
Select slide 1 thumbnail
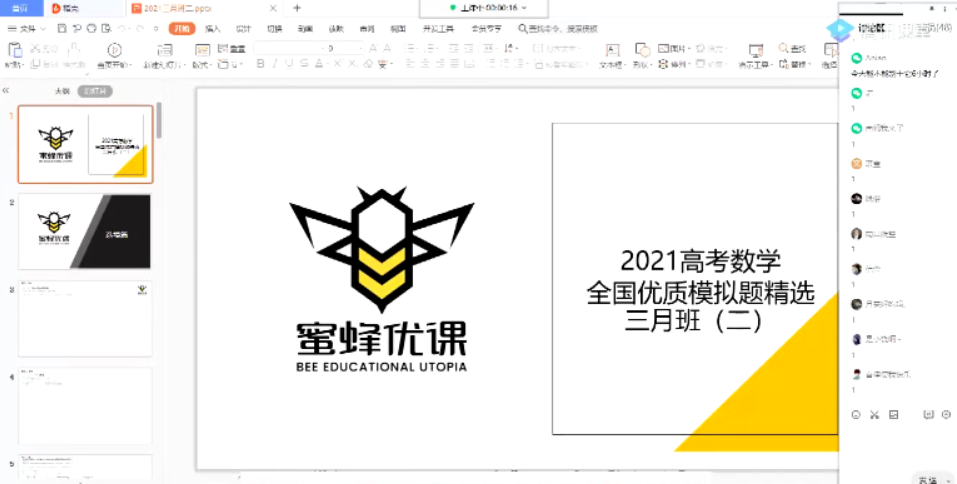click(x=85, y=144)
